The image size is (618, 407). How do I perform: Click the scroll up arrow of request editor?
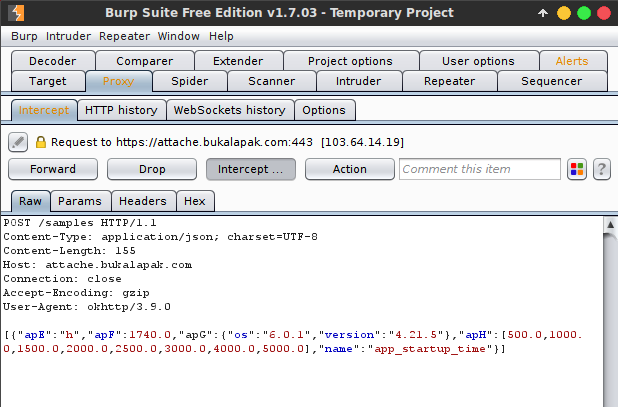click(x=610, y=225)
